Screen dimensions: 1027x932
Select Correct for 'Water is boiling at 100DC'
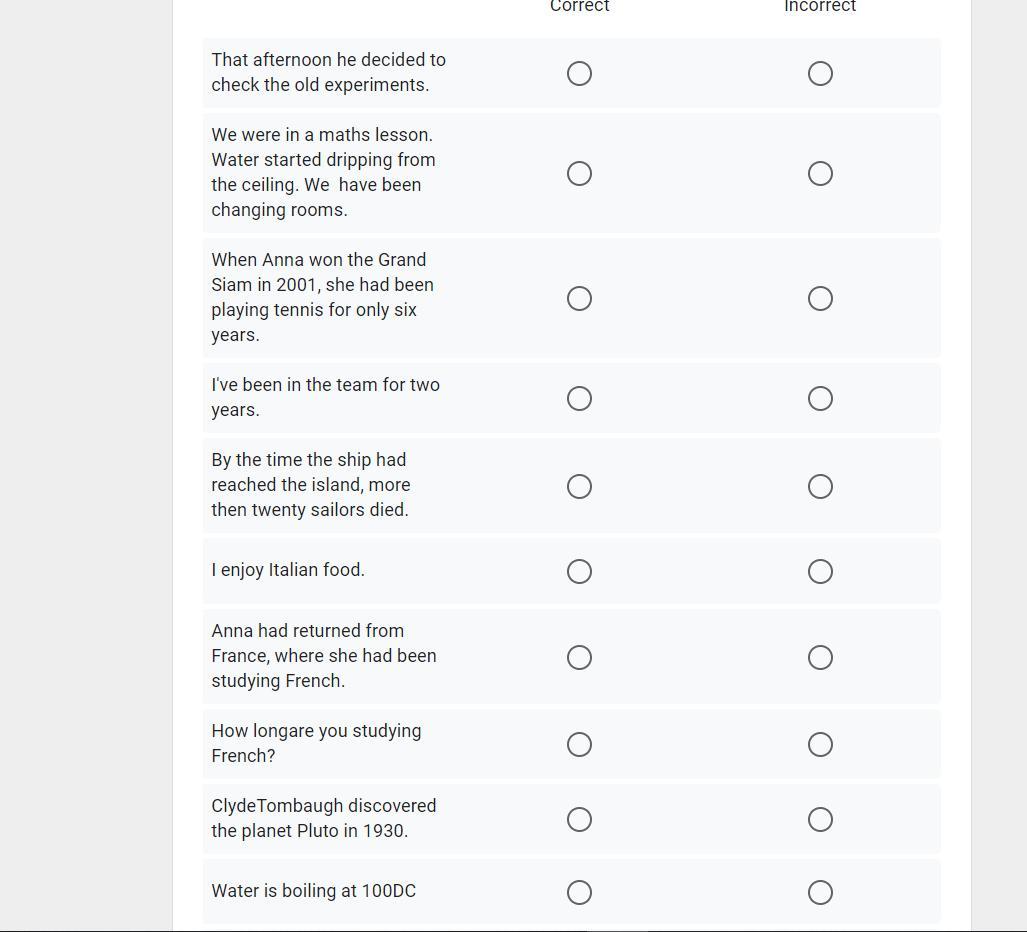[x=579, y=893]
